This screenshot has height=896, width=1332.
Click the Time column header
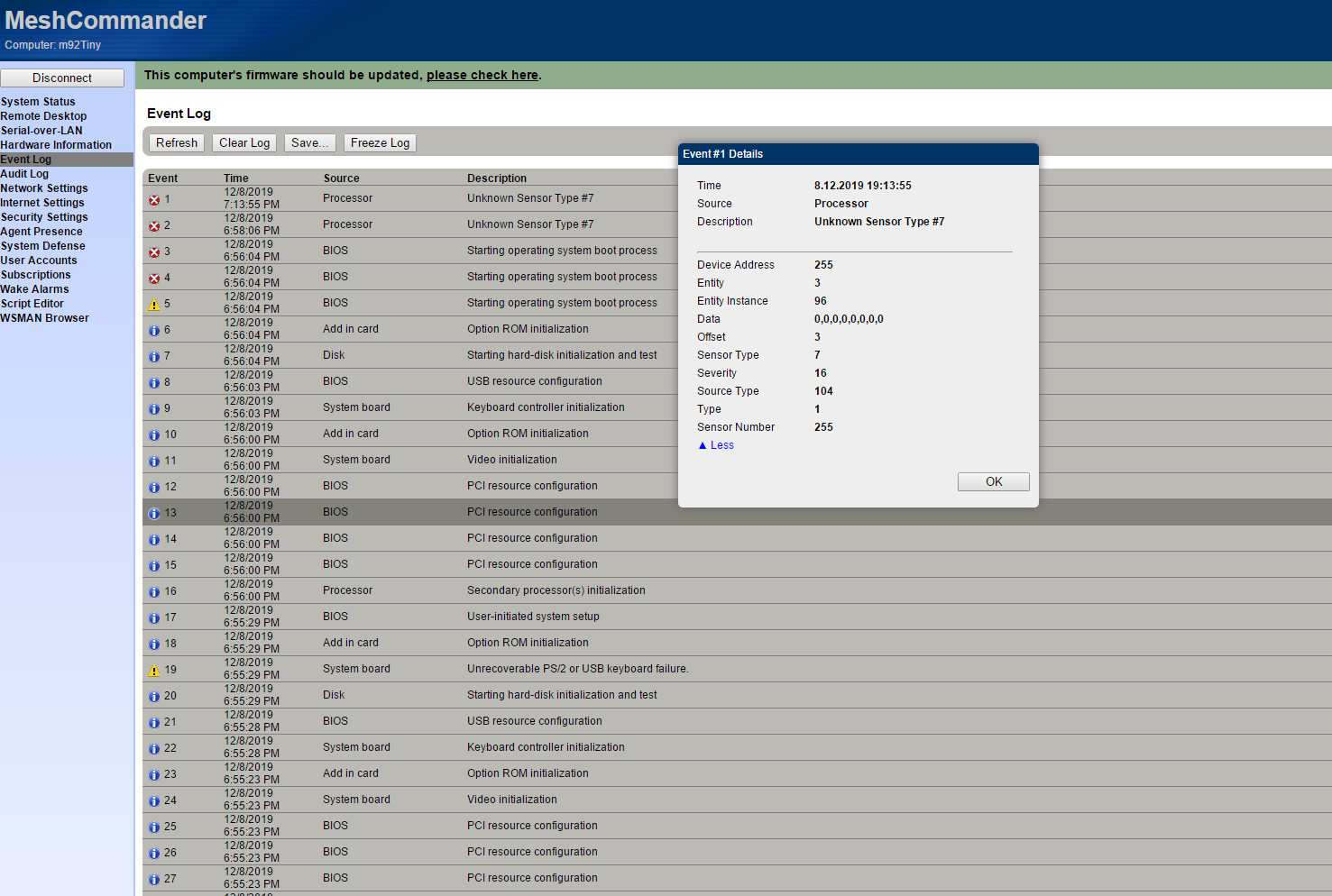click(x=236, y=178)
